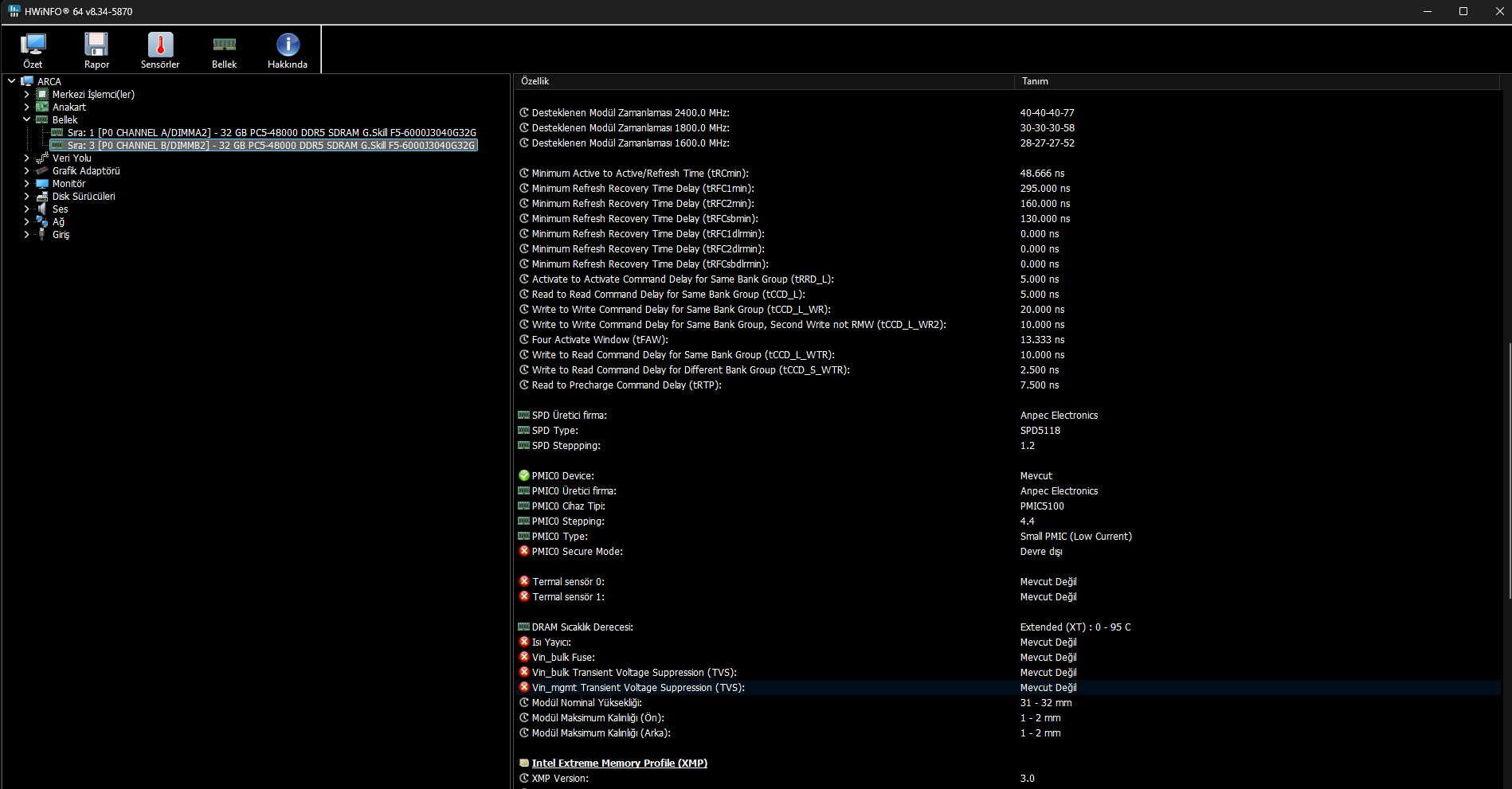The height and width of the screenshot is (789, 1512).
Task: Expand the Giriş tree node
Action: click(26, 234)
